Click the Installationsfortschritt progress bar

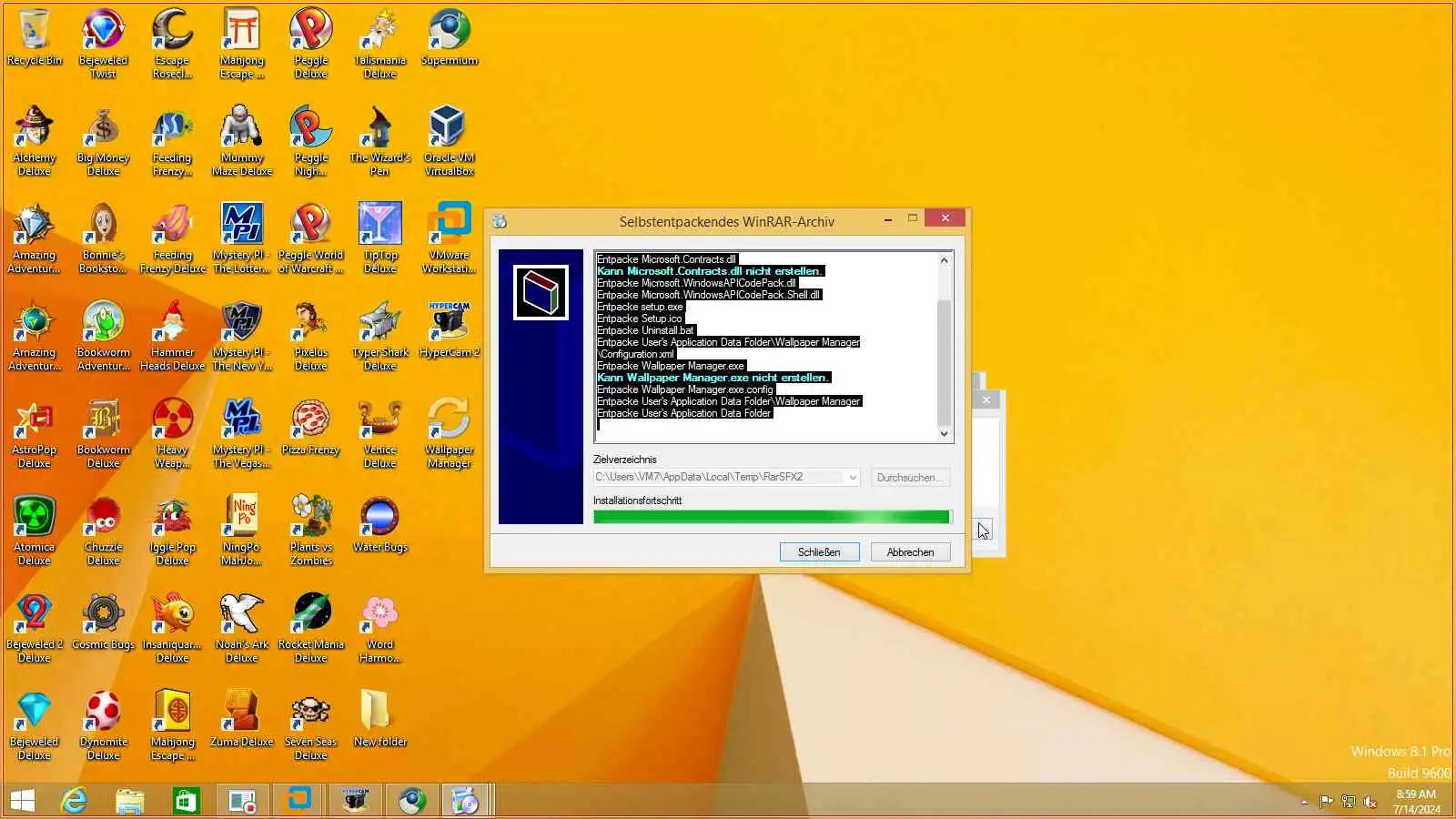pos(772,517)
